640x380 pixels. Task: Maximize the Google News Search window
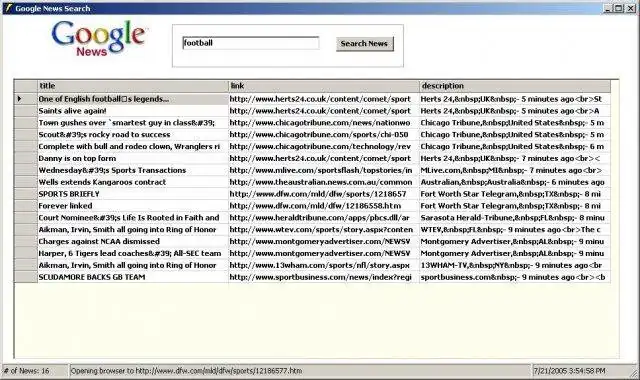[619, 8]
